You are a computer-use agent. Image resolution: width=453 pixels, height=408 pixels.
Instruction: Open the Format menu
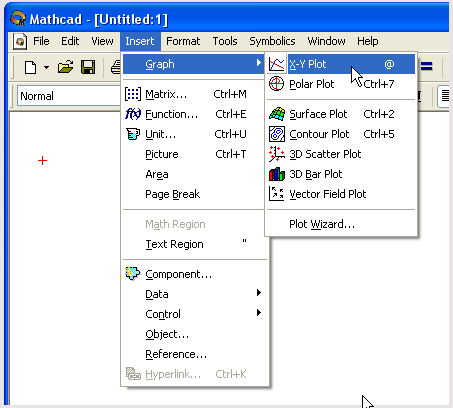pyautogui.click(x=183, y=41)
